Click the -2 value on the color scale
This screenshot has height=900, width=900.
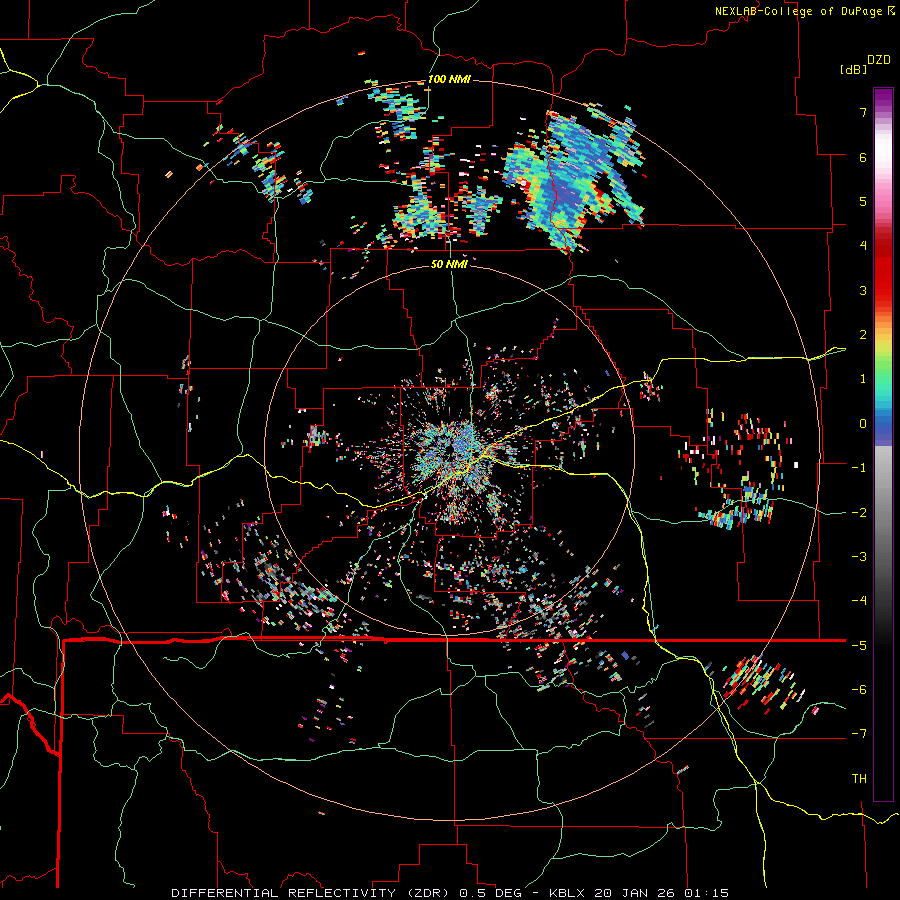coord(859,512)
